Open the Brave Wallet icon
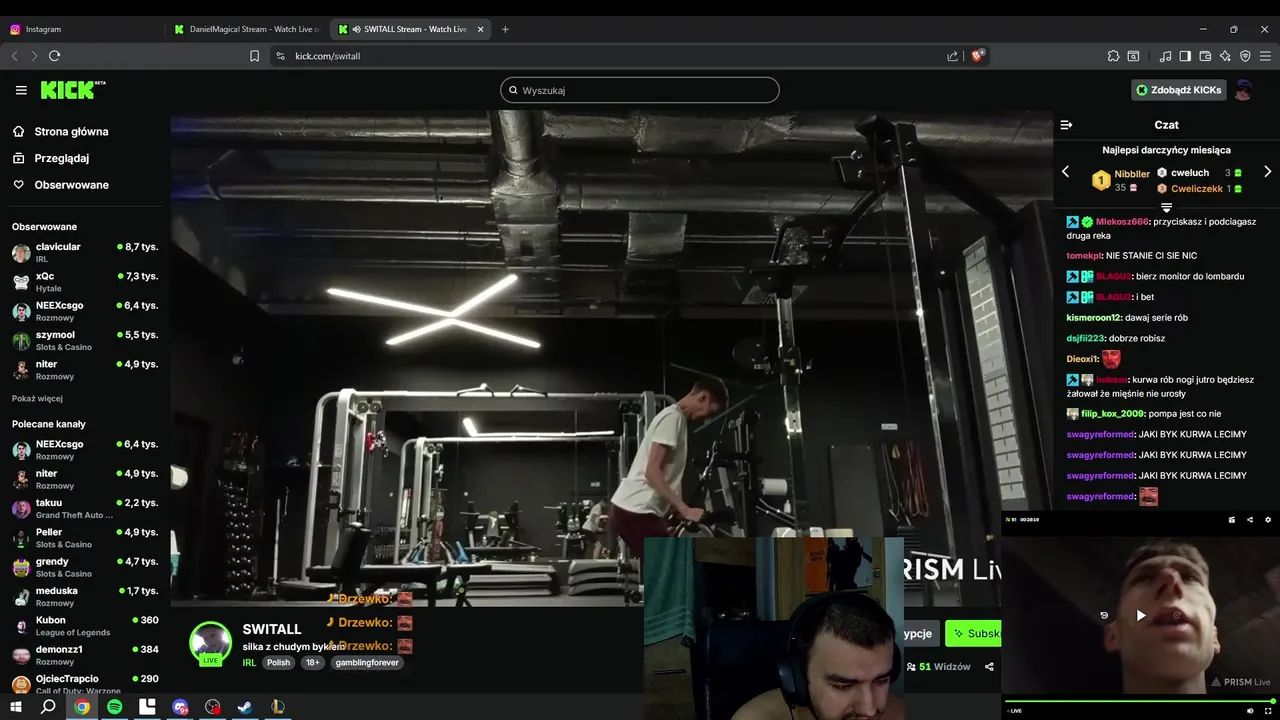Image resolution: width=1280 pixels, height=720 pixels. 1205,56
